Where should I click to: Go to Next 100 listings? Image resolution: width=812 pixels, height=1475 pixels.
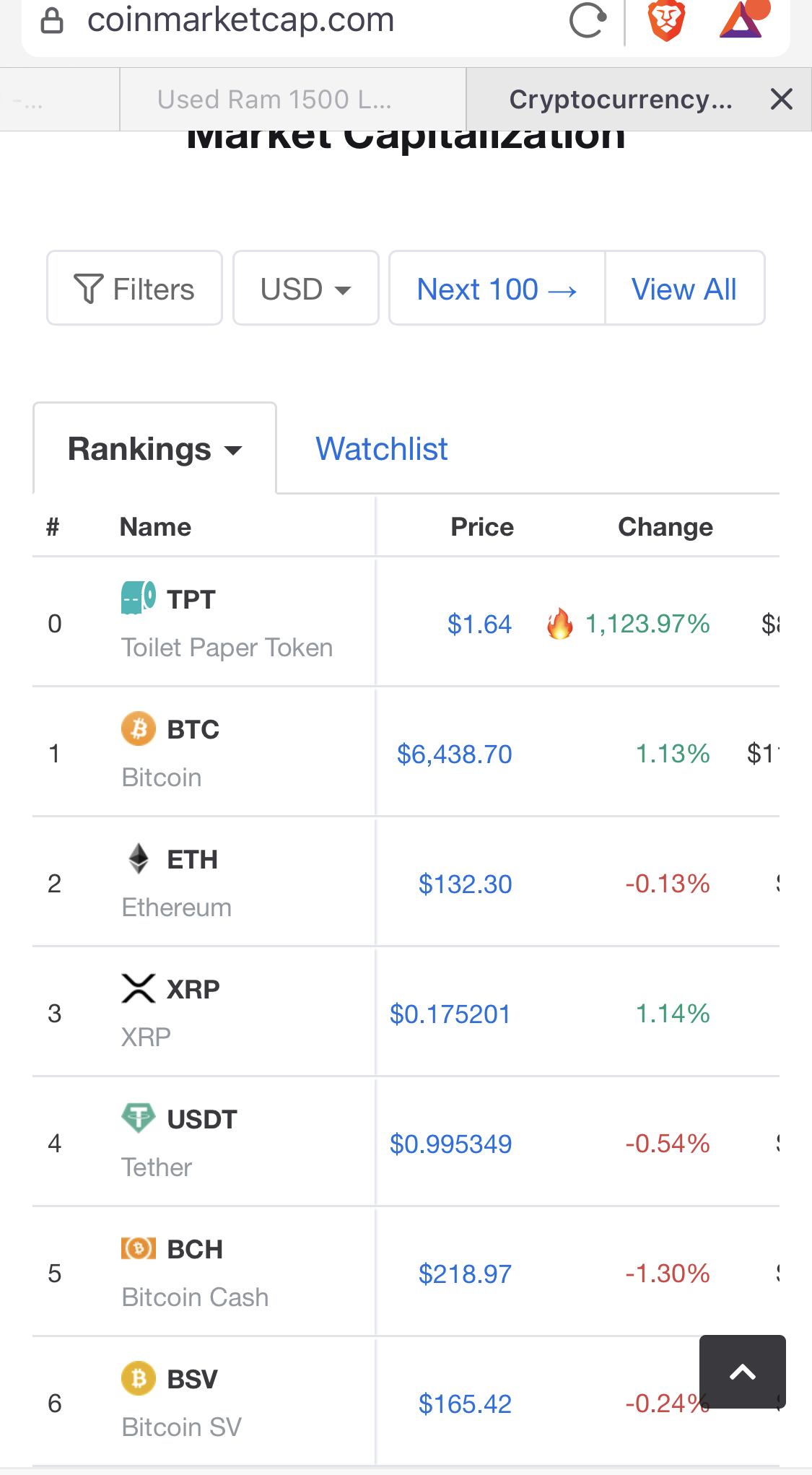497,288
